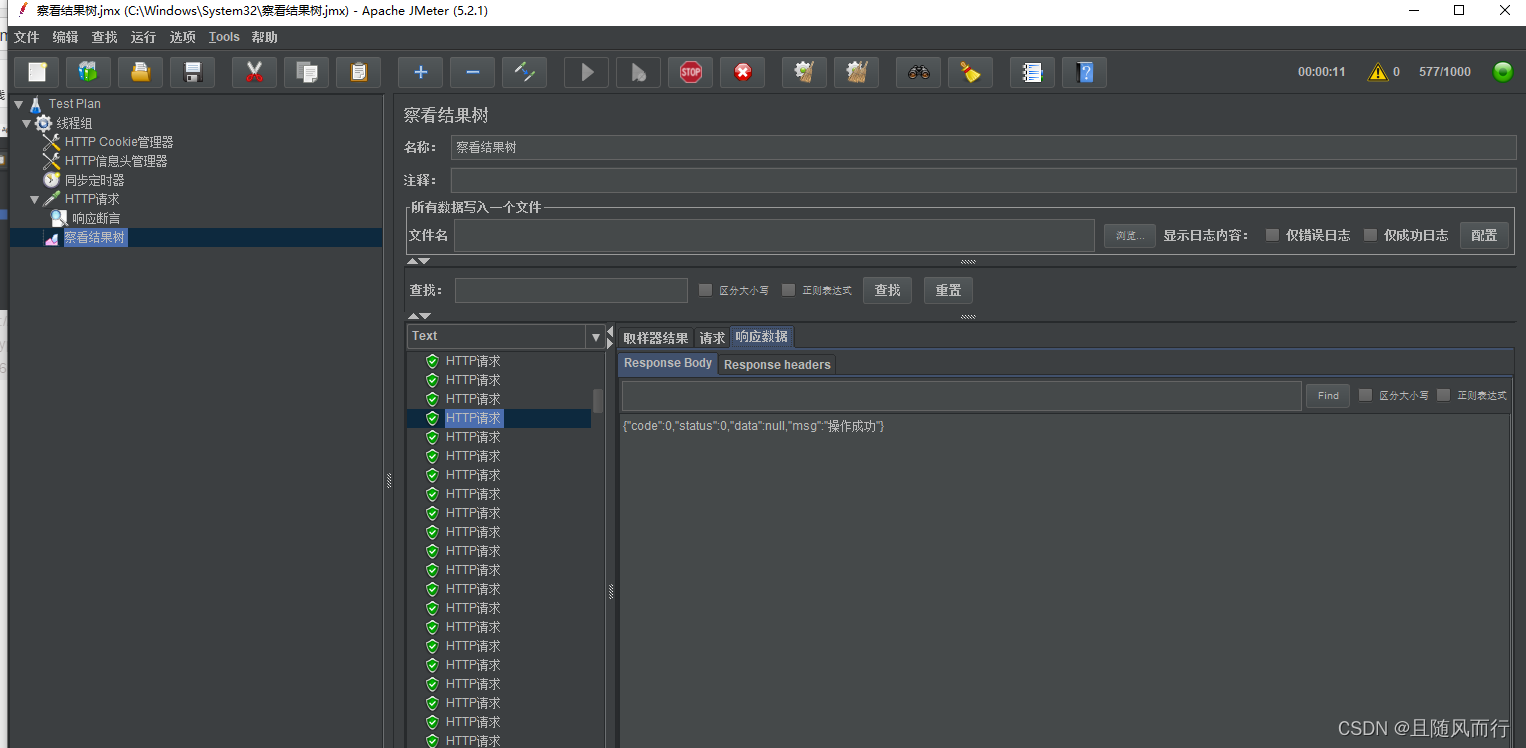Click the Reset search brush icon

[x=970, y=72]
